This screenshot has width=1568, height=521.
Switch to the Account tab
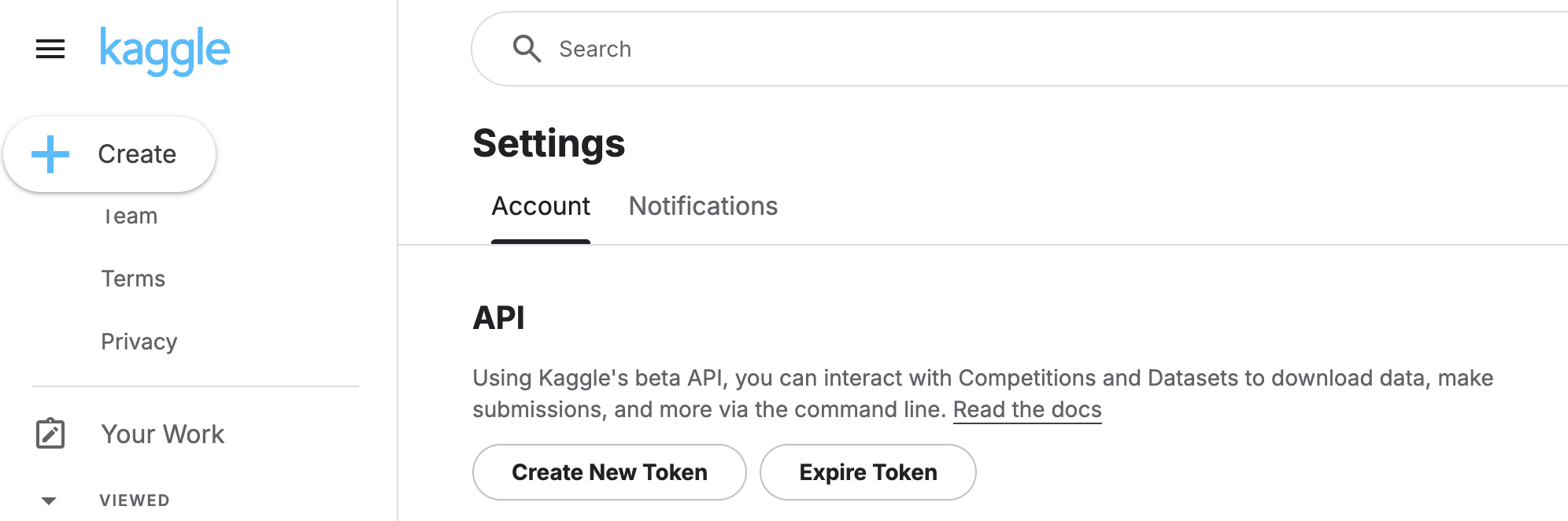[541, 206]
